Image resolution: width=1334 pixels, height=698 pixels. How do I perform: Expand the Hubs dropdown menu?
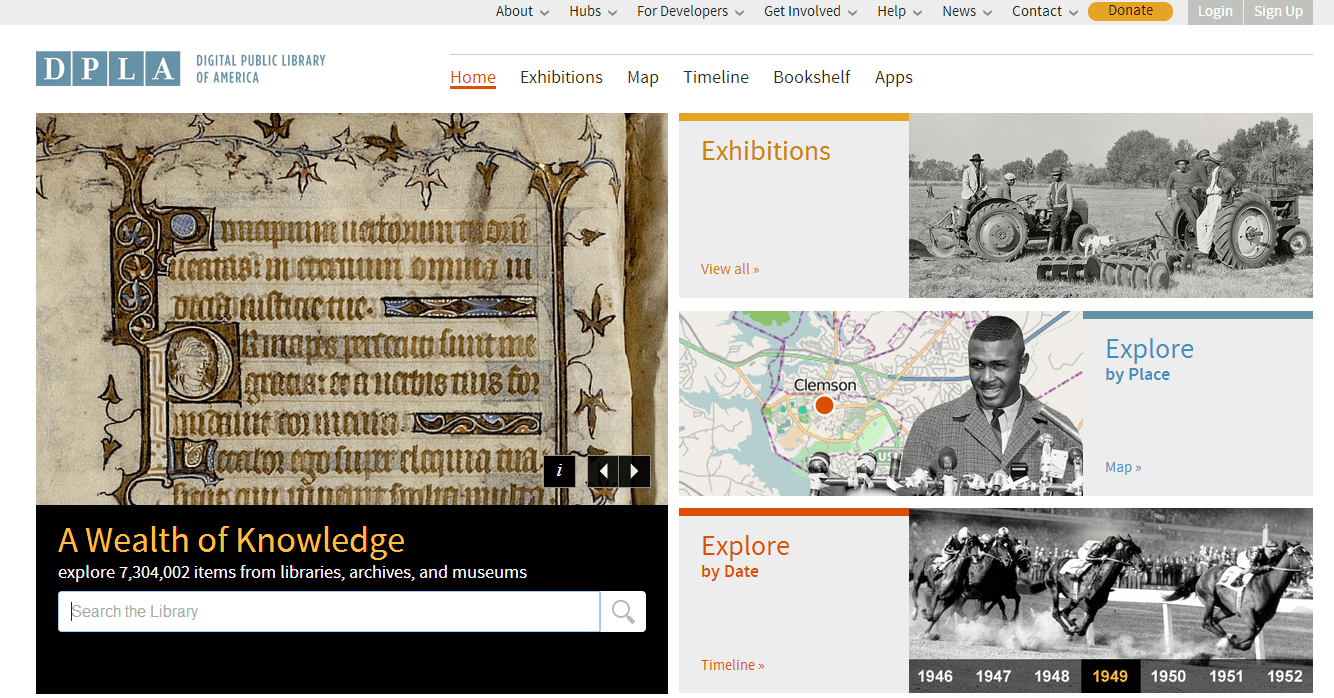(x=593, y=12)
